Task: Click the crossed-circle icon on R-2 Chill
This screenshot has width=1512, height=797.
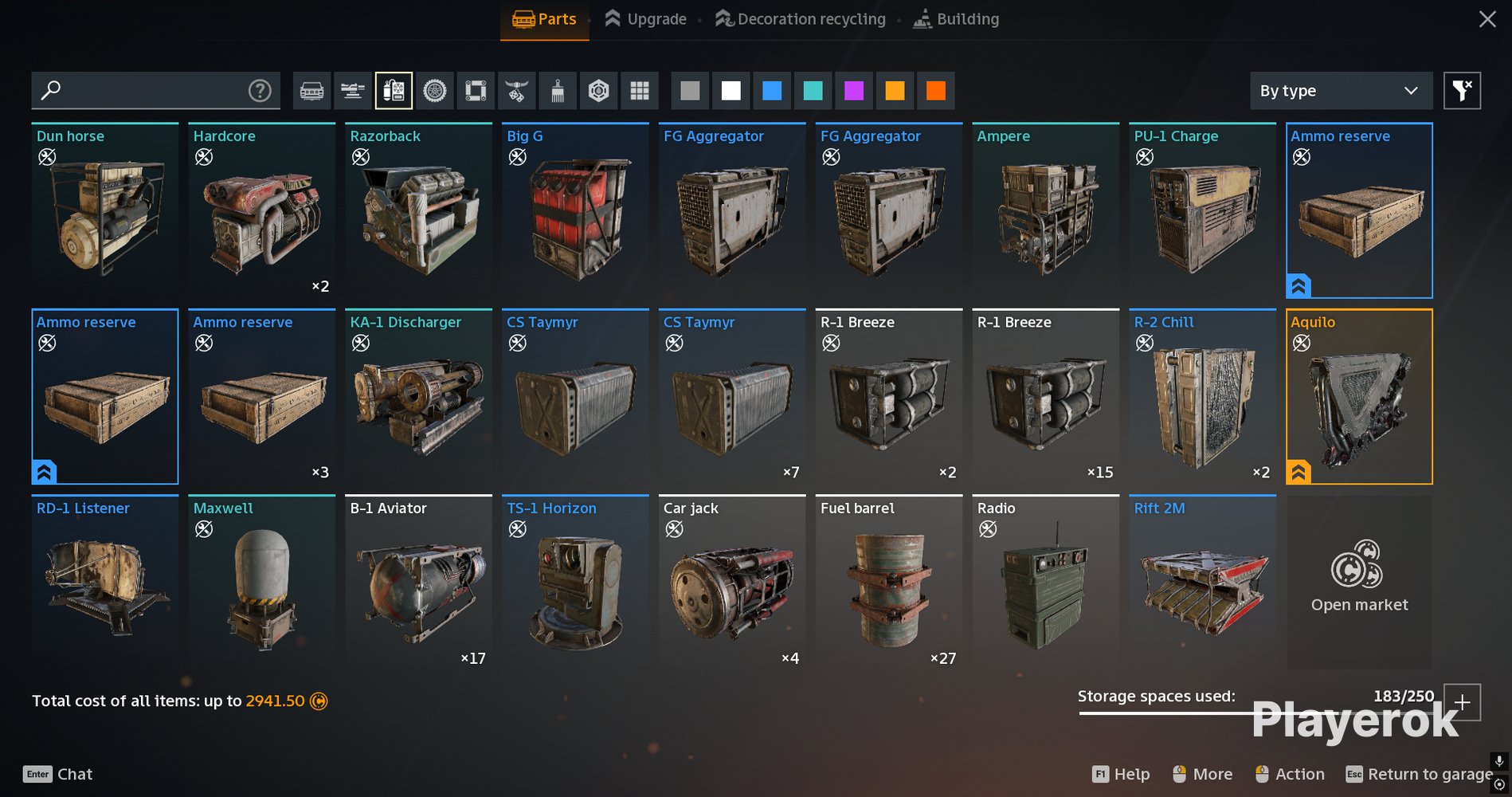Action: click(1145, 343)
